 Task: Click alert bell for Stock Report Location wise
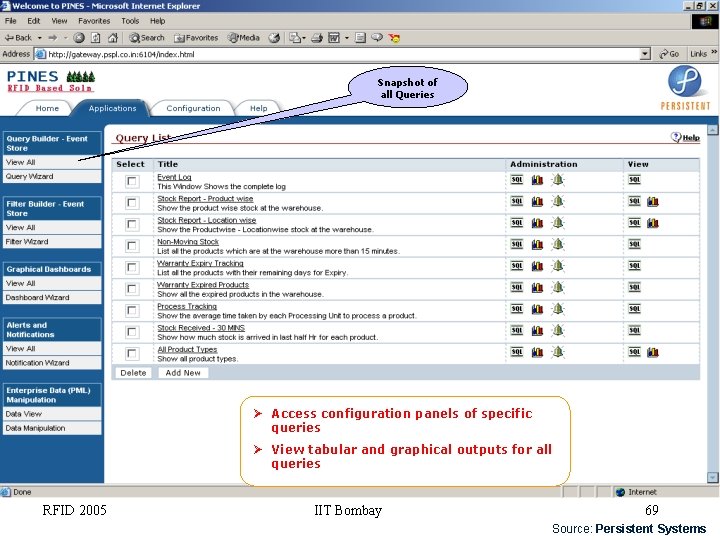click(558, 223)
